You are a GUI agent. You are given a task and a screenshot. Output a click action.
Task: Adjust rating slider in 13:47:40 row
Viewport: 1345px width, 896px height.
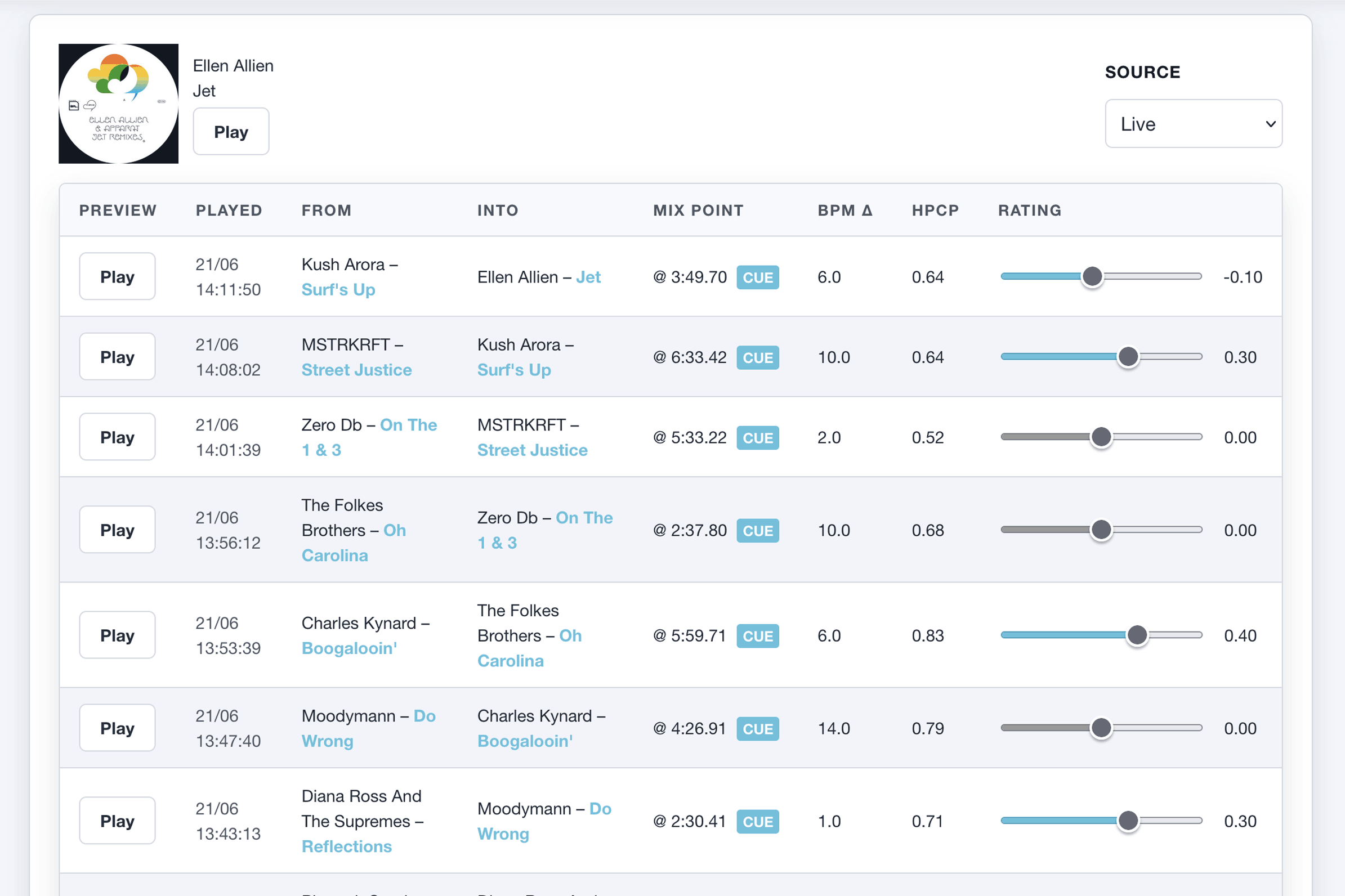[1101, 728]
